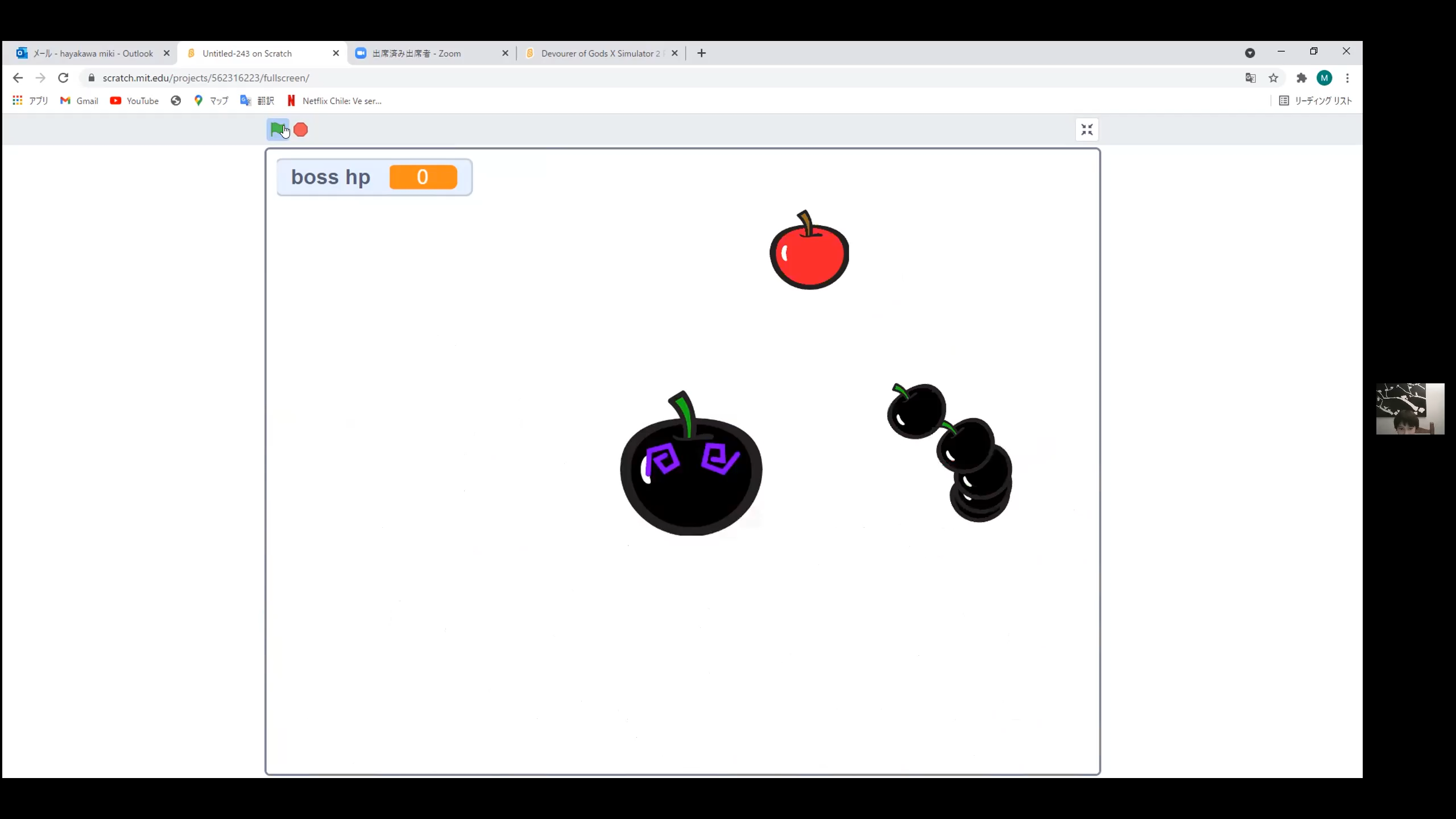This screenshot has width=1456, height=819.
Task: Open the Gmail bookmark
Action: coord(79,101)
